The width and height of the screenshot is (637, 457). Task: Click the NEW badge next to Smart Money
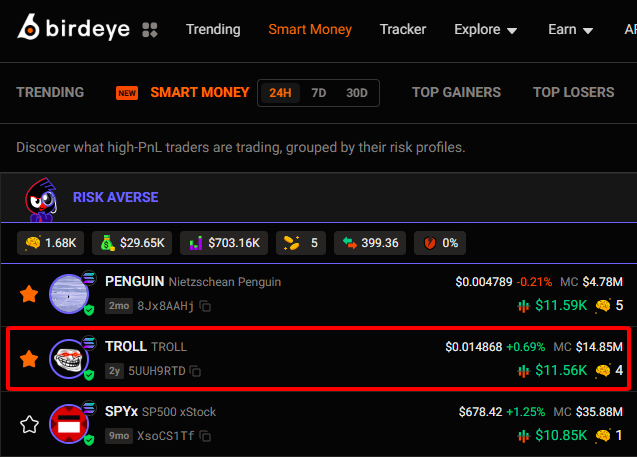coord(127,93)
